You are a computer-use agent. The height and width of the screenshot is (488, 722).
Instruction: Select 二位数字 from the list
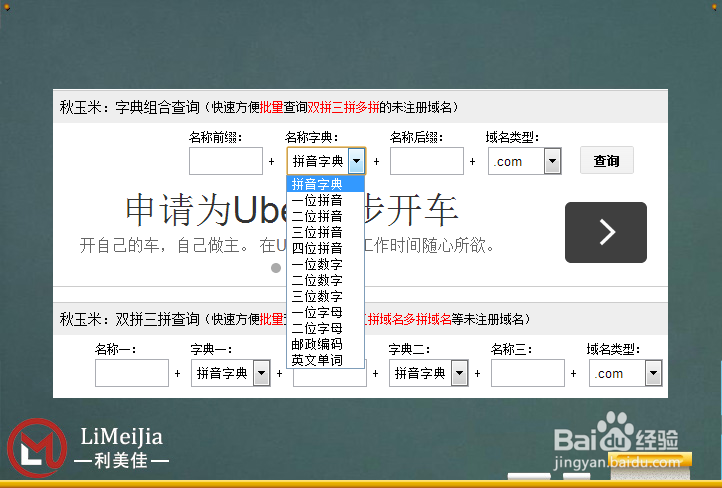tap(326, 280)
